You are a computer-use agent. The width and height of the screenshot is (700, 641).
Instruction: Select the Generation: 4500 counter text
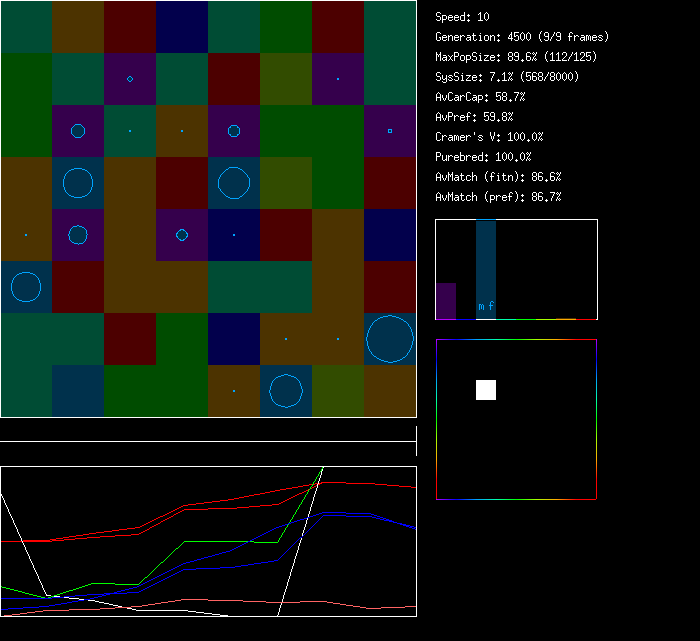[522, 37]
